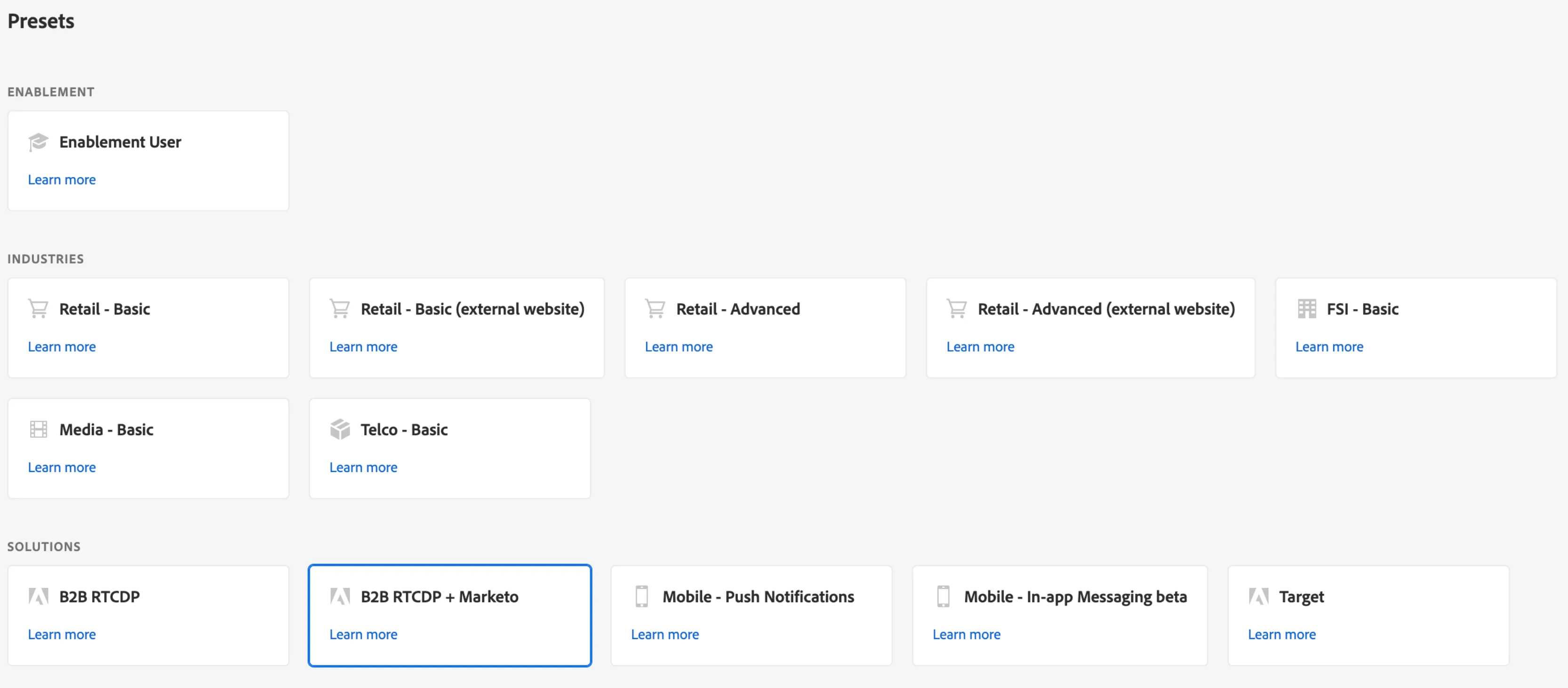1568x688 pixels.
Task: Click the phone icon on Mobile - In-app Messaging beta
Action: (943, 596)
